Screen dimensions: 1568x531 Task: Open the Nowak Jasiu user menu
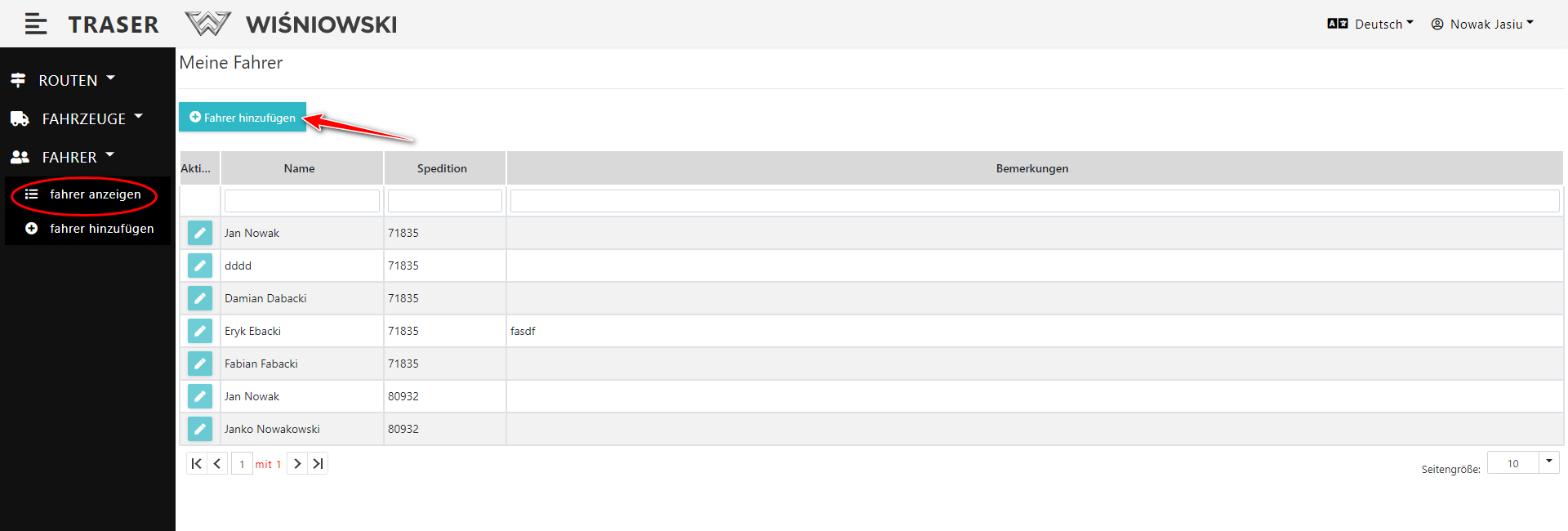click(1483, 25)
